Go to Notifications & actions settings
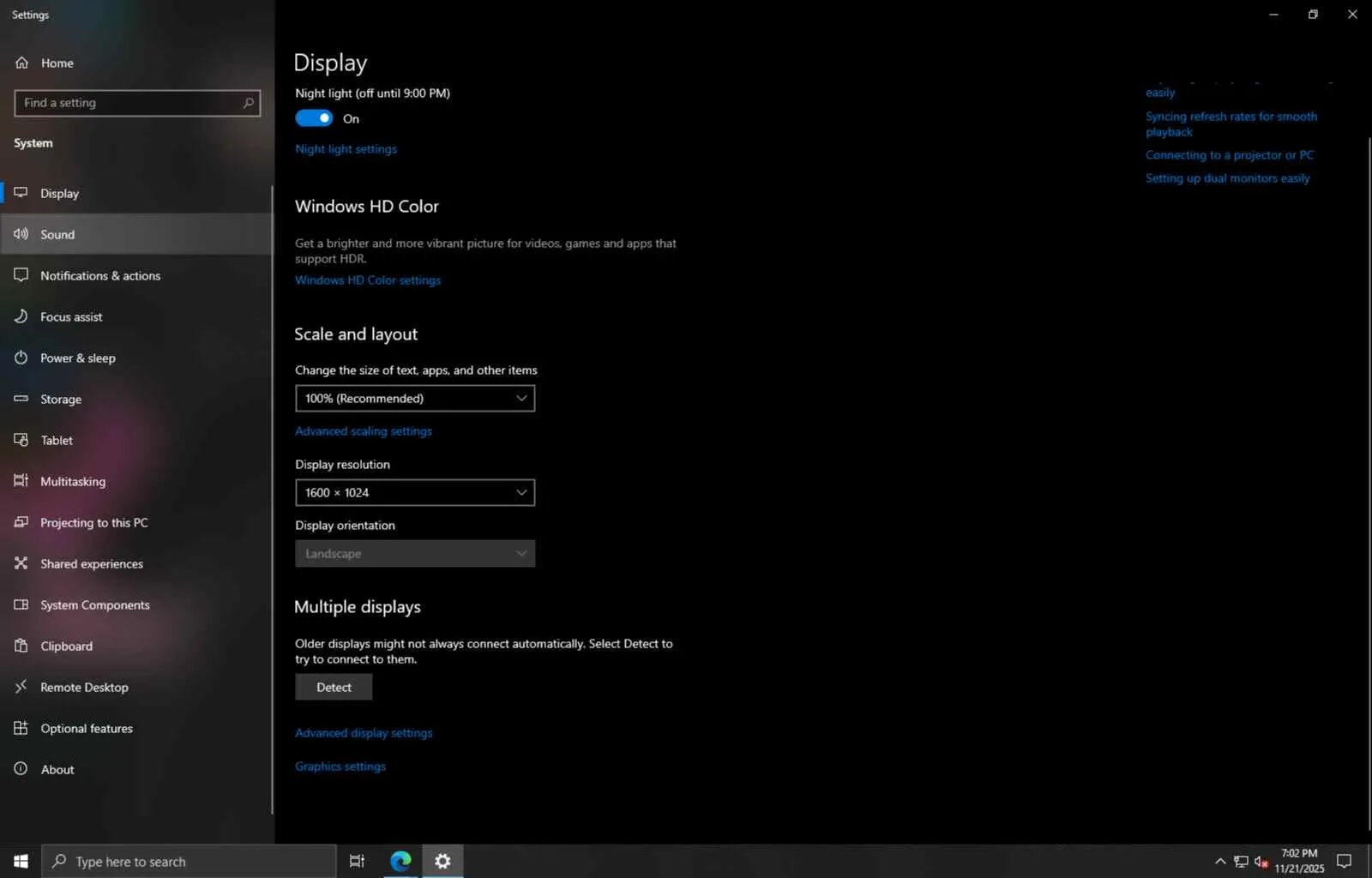This screenshot has width=1372, height=878. (x=137, y=275)
